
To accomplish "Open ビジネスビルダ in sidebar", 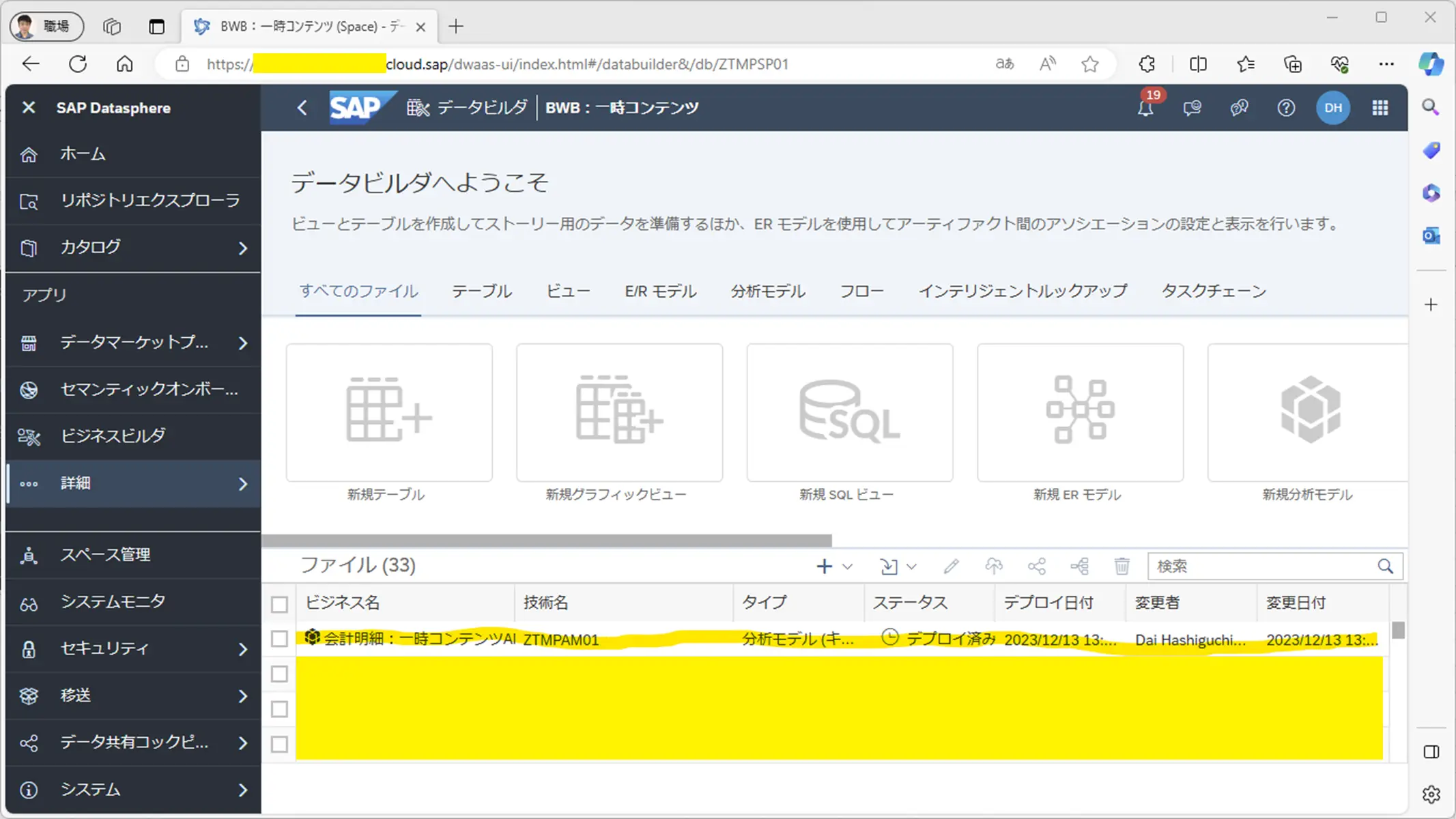I will click(133, 436).
